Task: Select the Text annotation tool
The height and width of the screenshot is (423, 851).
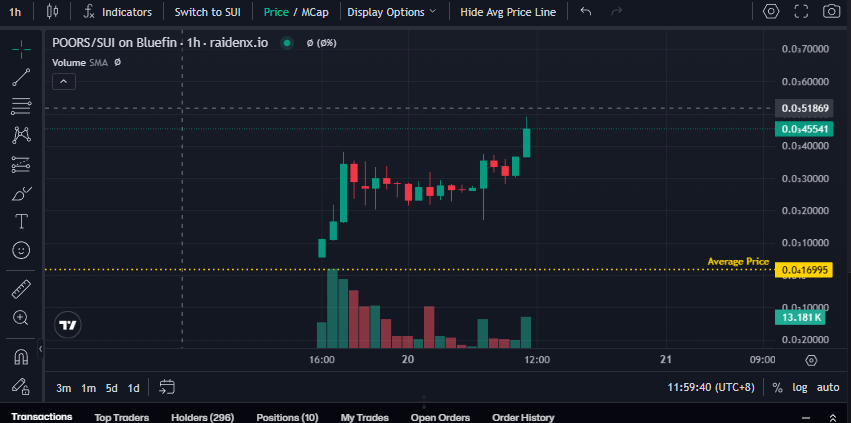Action: click(21, 222)
